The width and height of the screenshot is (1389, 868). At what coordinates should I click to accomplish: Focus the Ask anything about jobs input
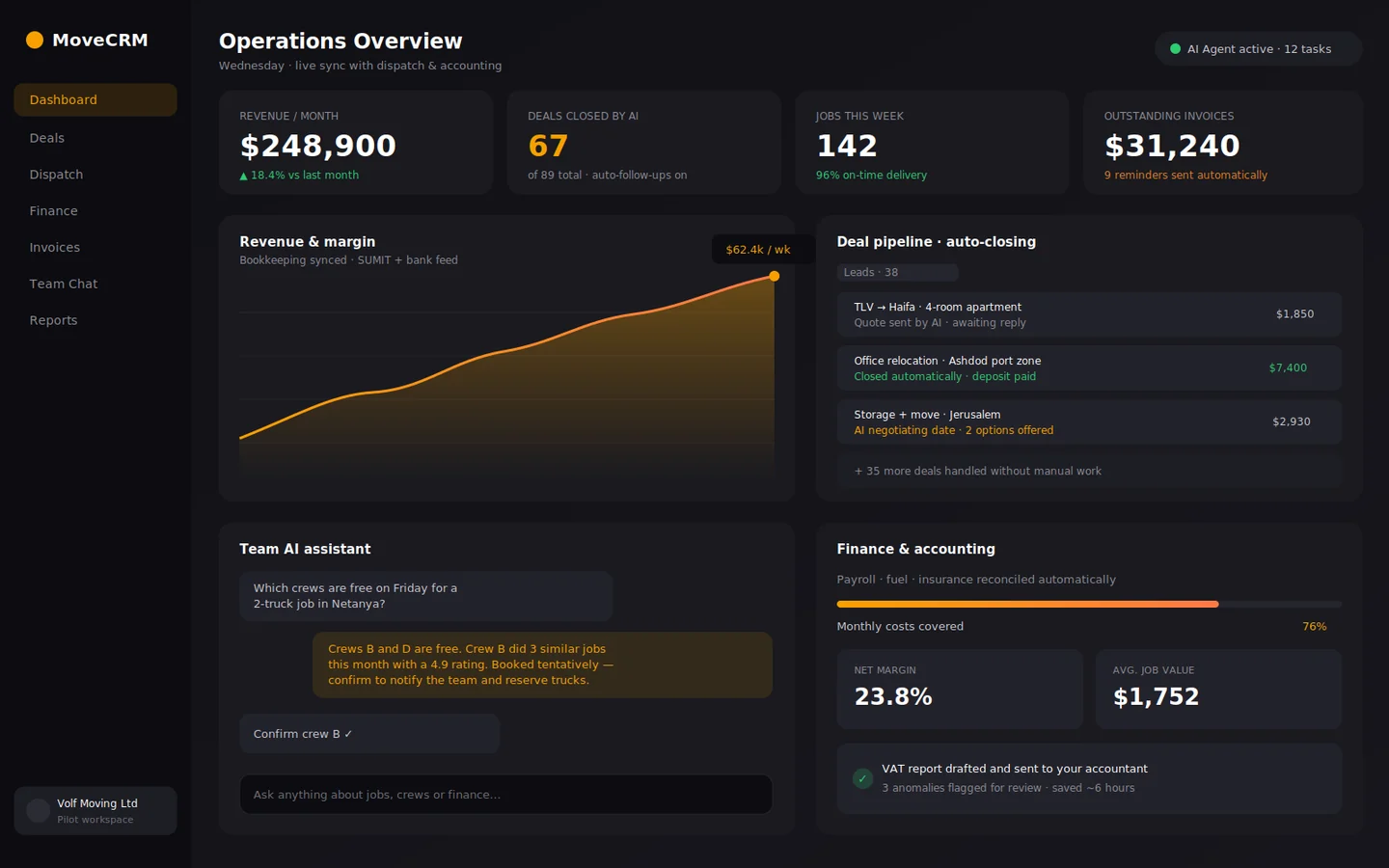coord(506,795)
